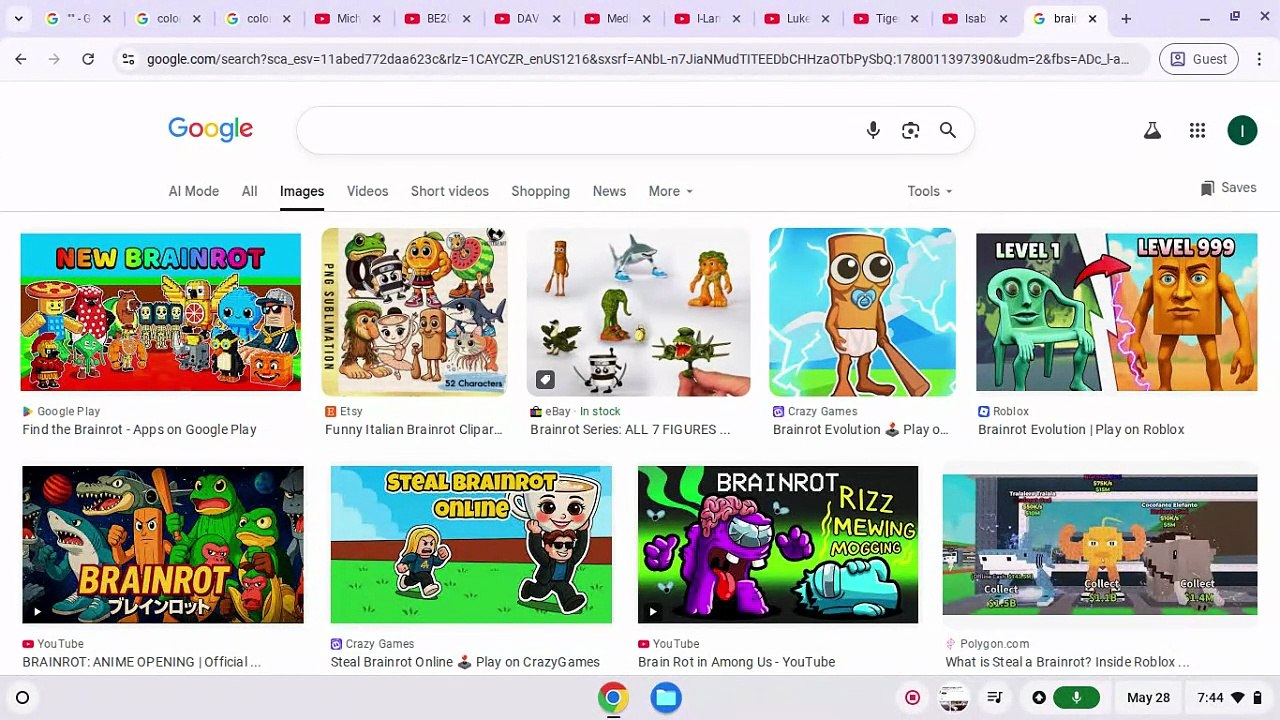Click the address bar URL
The width and height of the screenshot is (1280, 720).
637,59
